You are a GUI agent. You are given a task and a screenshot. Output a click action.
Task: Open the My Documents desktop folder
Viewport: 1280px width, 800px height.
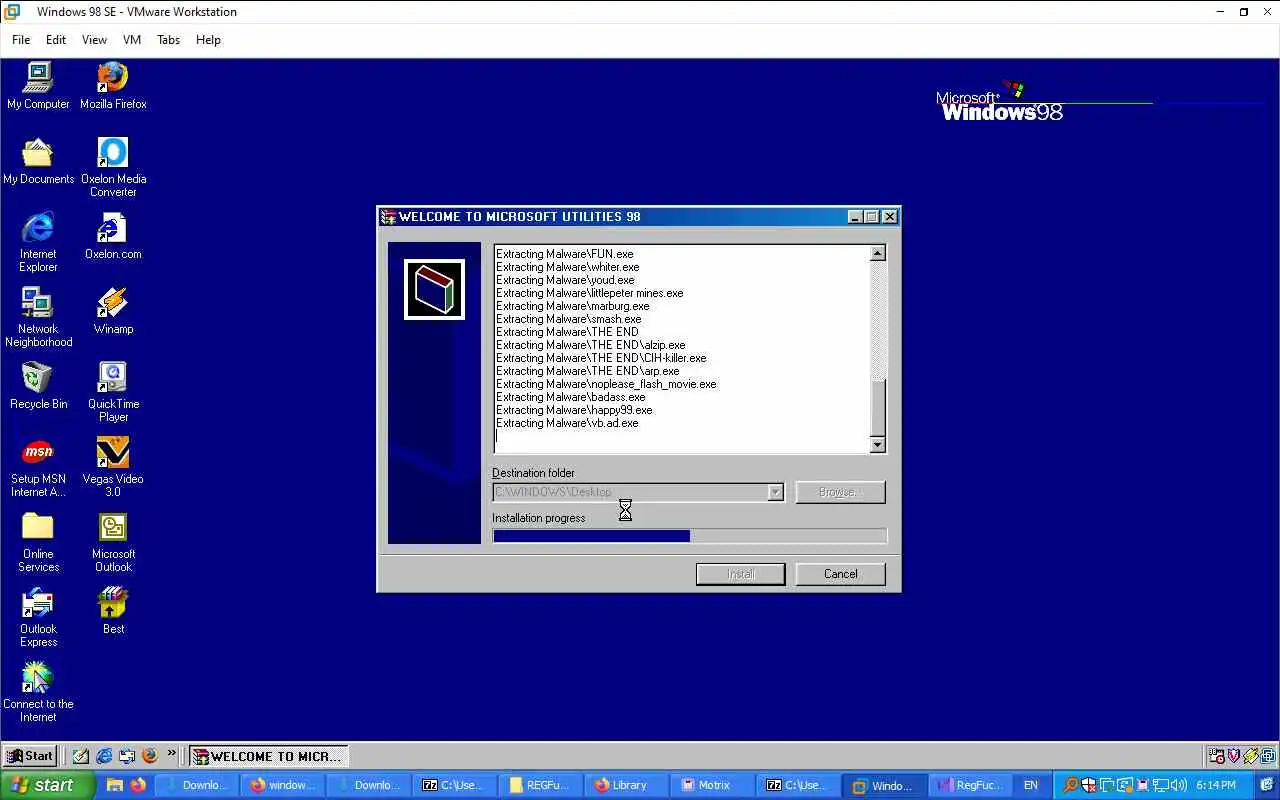38,160
